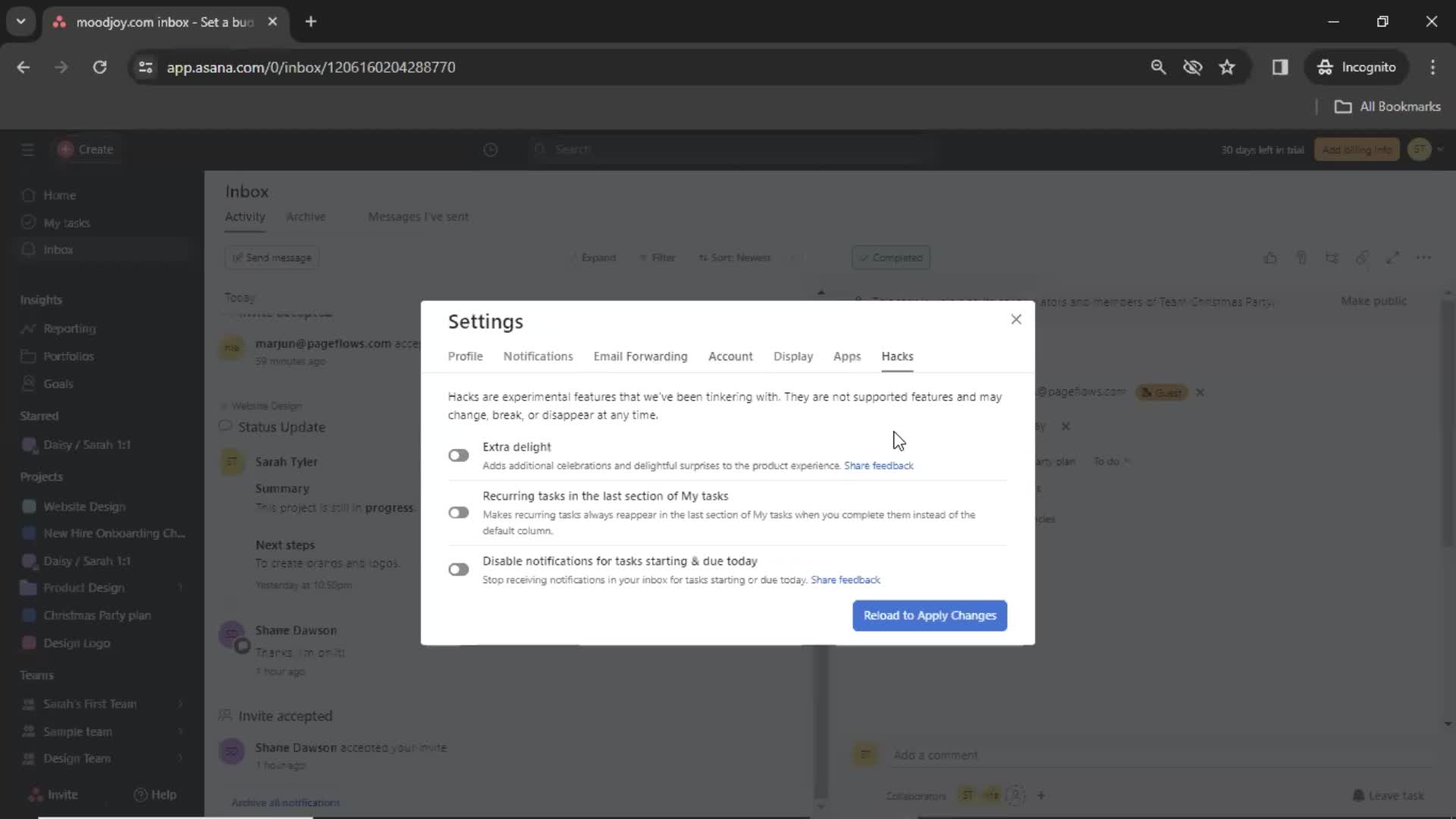Open Christmas Party plan project
Screen dimensions: 1456x819
[97, 615]
